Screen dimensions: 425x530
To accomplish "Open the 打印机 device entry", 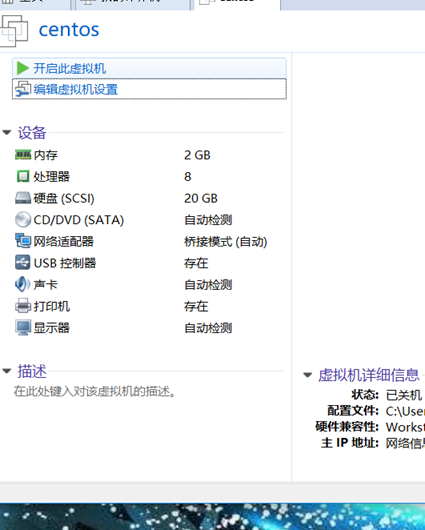I will click(52, 306).
